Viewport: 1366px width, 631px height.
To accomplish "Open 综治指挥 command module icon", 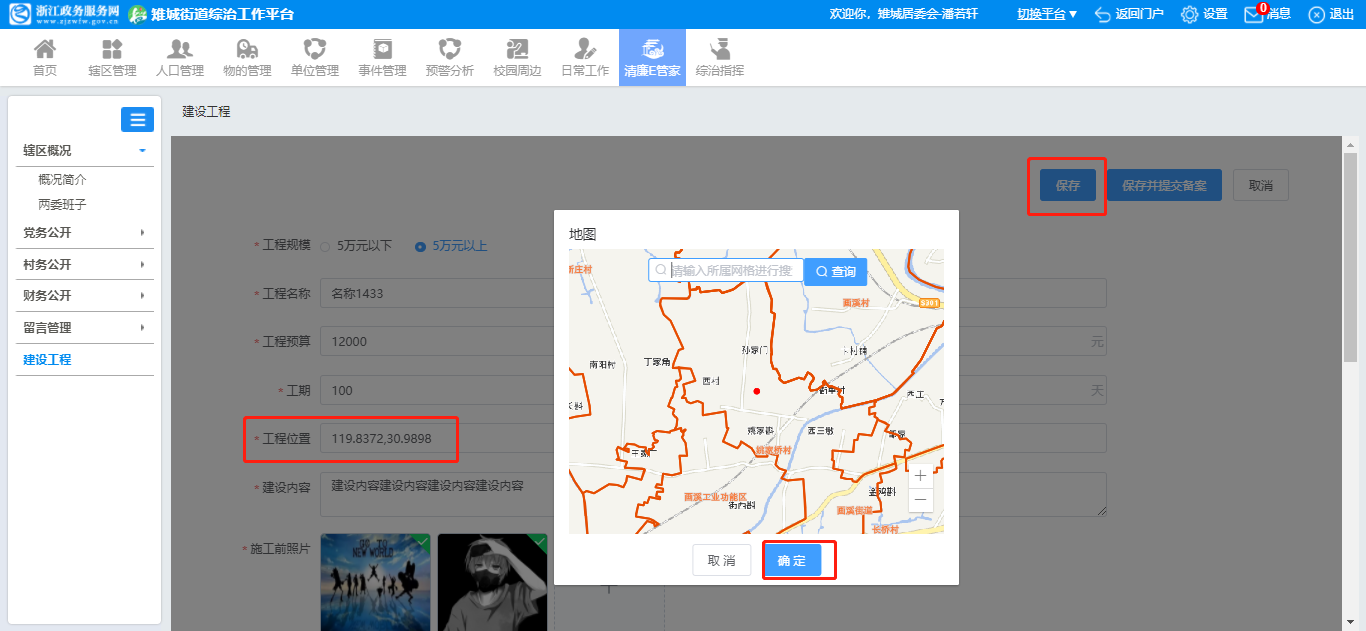I will (x=719, y=50).
